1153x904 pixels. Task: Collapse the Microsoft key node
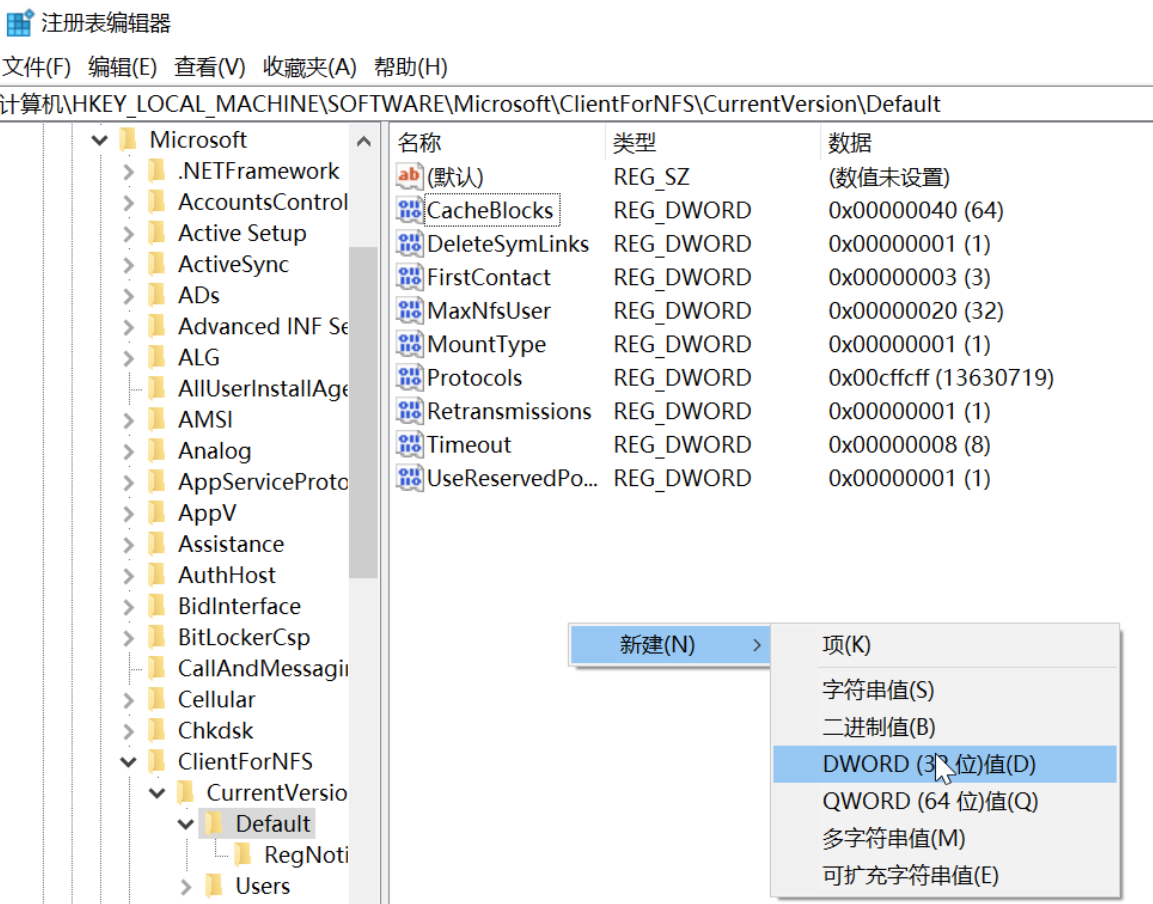point(99,141)
